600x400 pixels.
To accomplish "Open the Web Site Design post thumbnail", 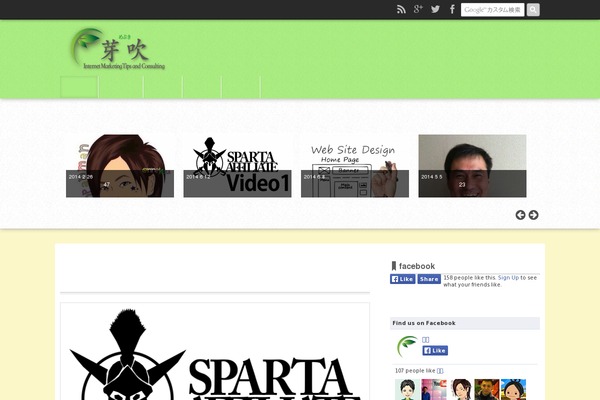I will point(355,166).
